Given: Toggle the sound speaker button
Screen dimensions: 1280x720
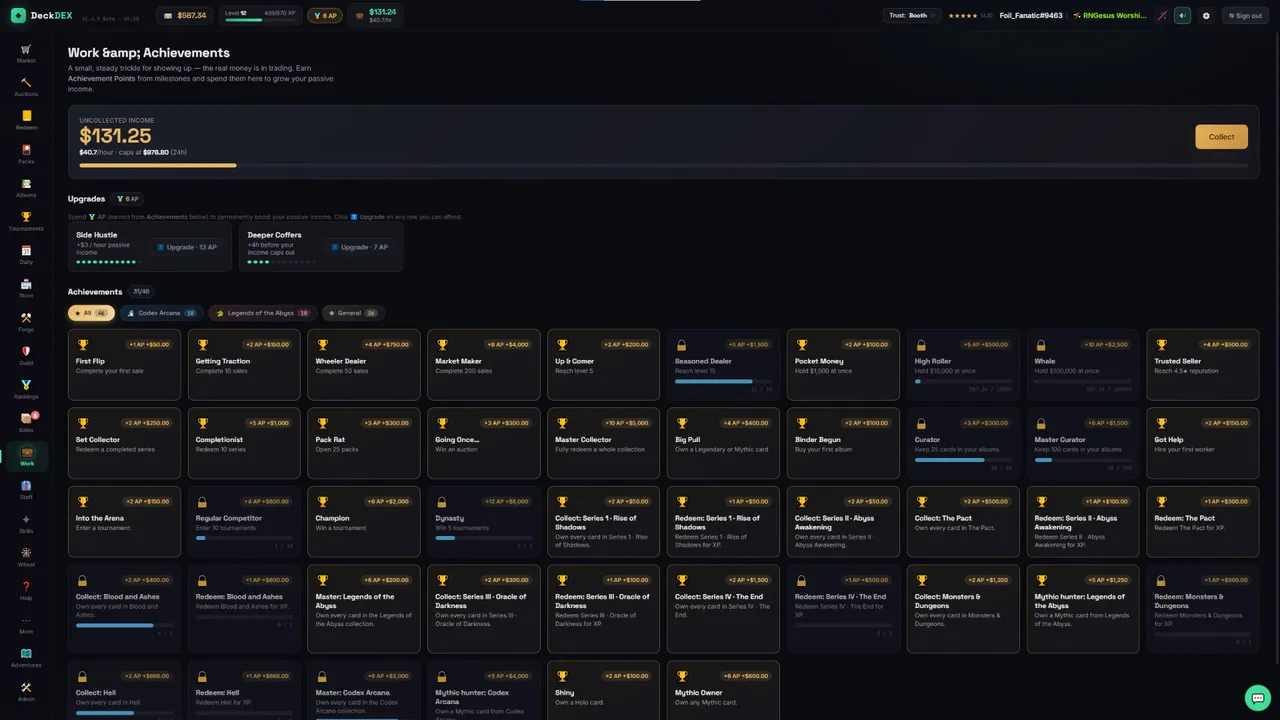Looking at the screenshot, I should 1183,15.
